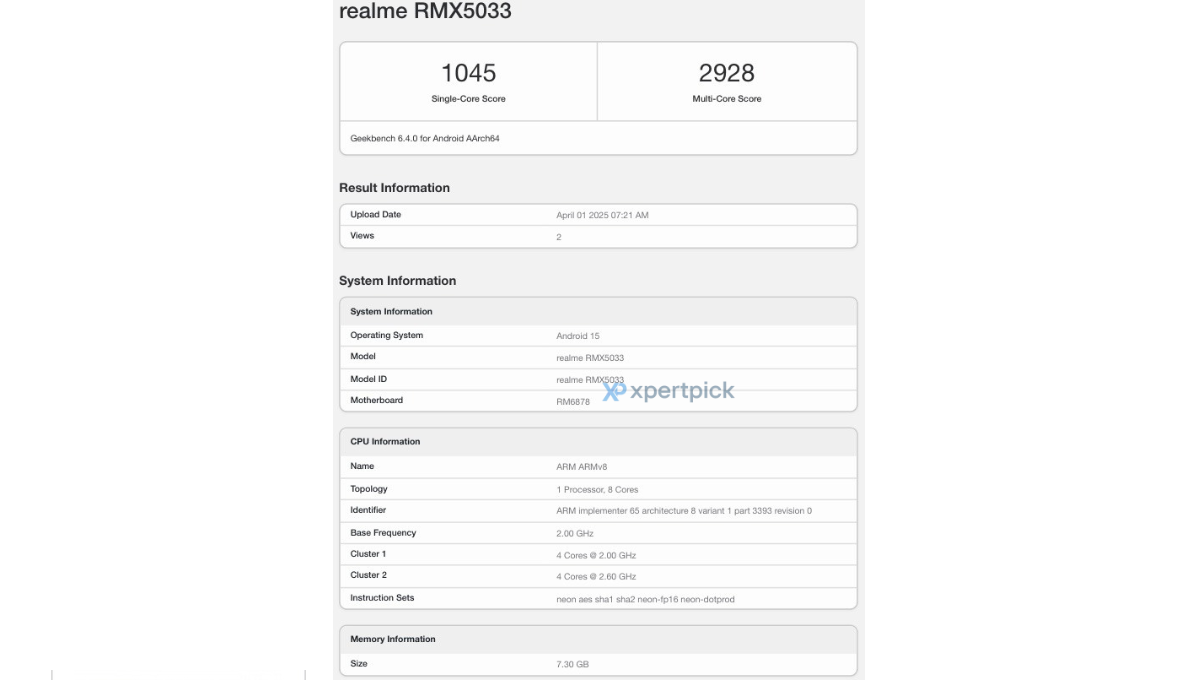1200x680 pixels.
Task: Select the Single-Core Score label
Action: point(468,99)
